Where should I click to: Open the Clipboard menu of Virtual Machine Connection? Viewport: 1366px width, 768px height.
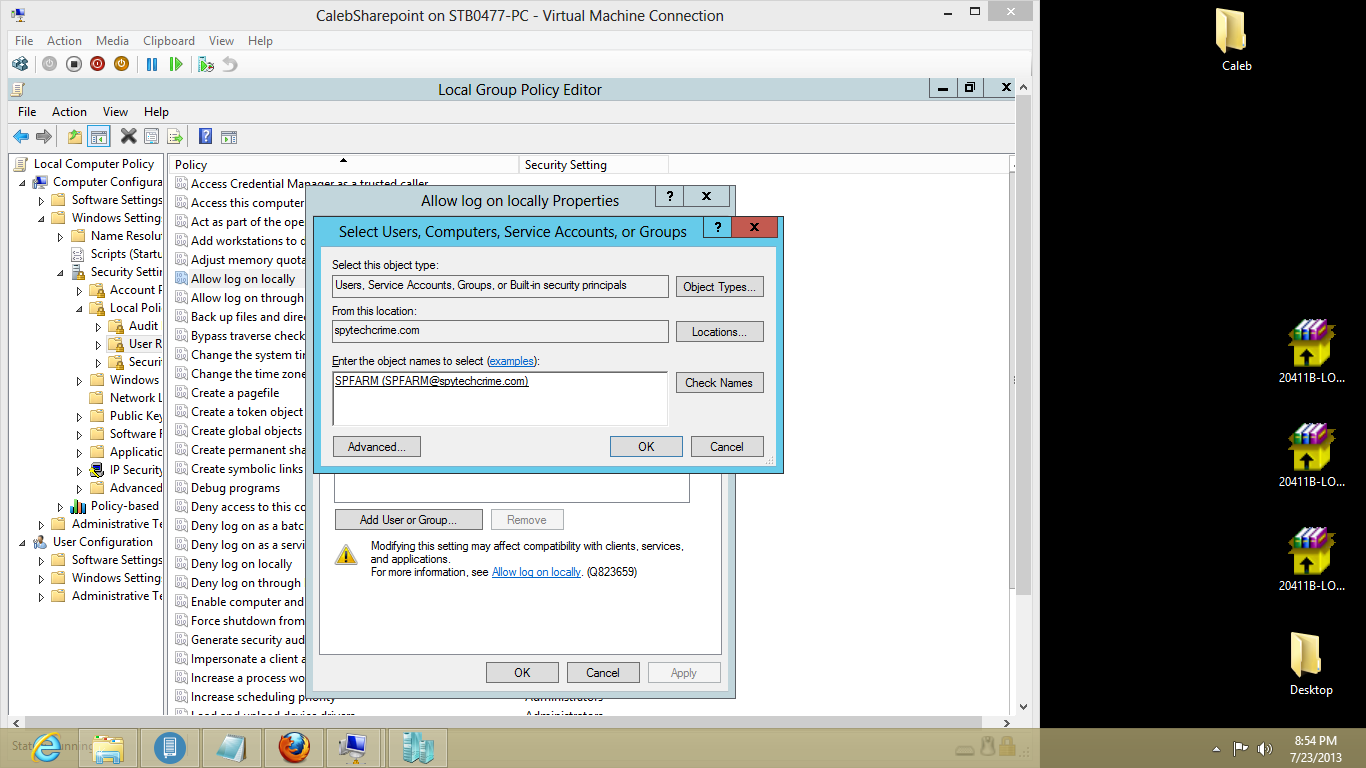coord(169,41)
